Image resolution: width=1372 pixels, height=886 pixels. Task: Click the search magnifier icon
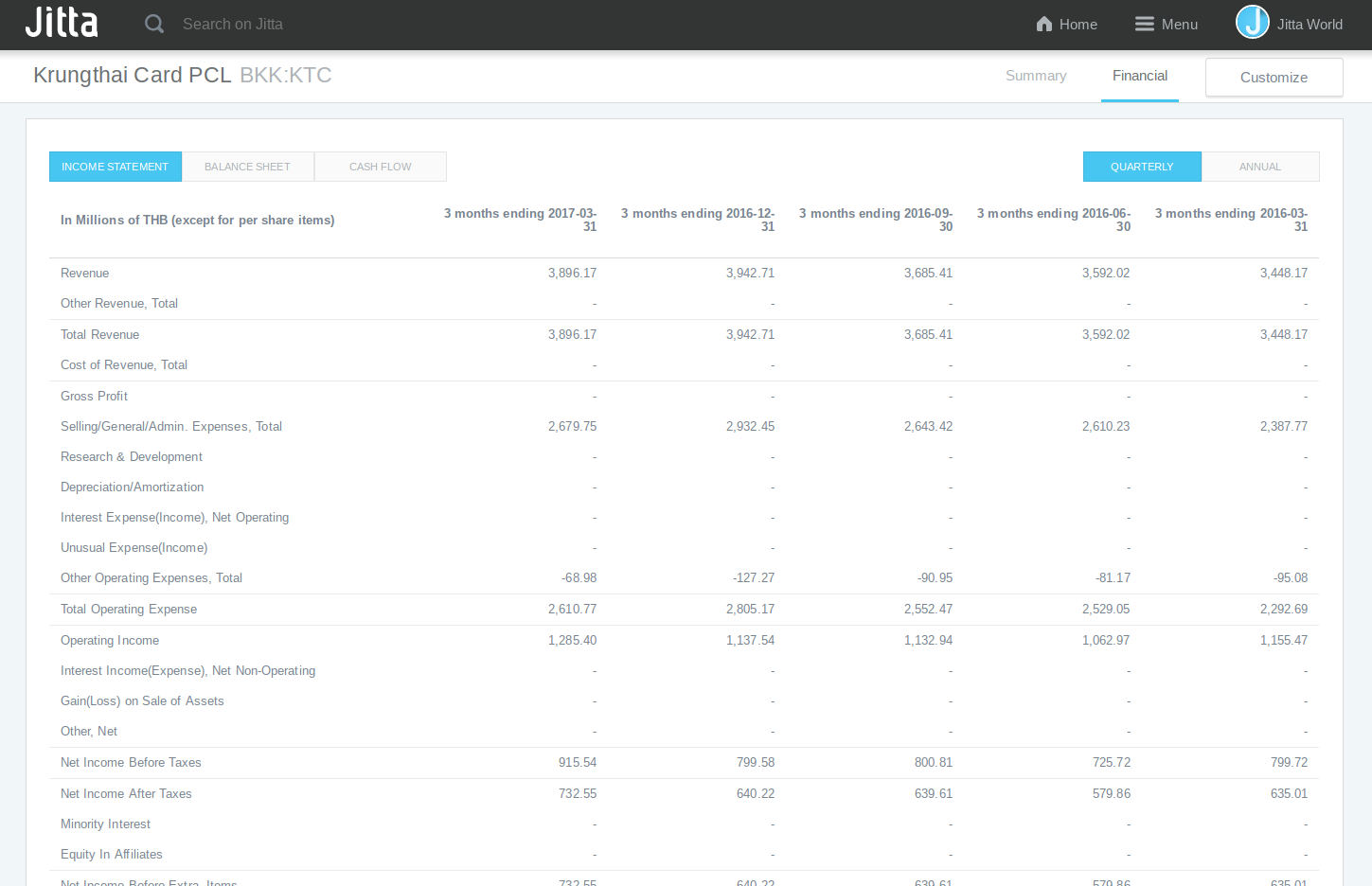pos(154,24)
